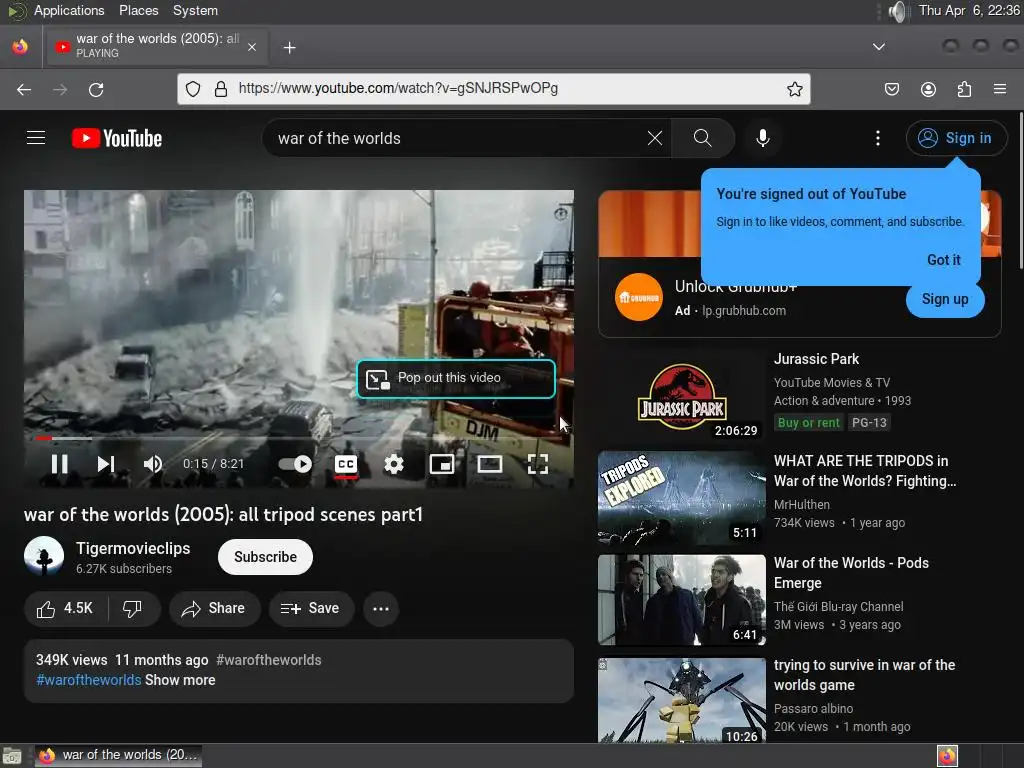This screenshot has width=1024, height=768.
Task: Open tracking protection shield icon
Action: [193, 89]
